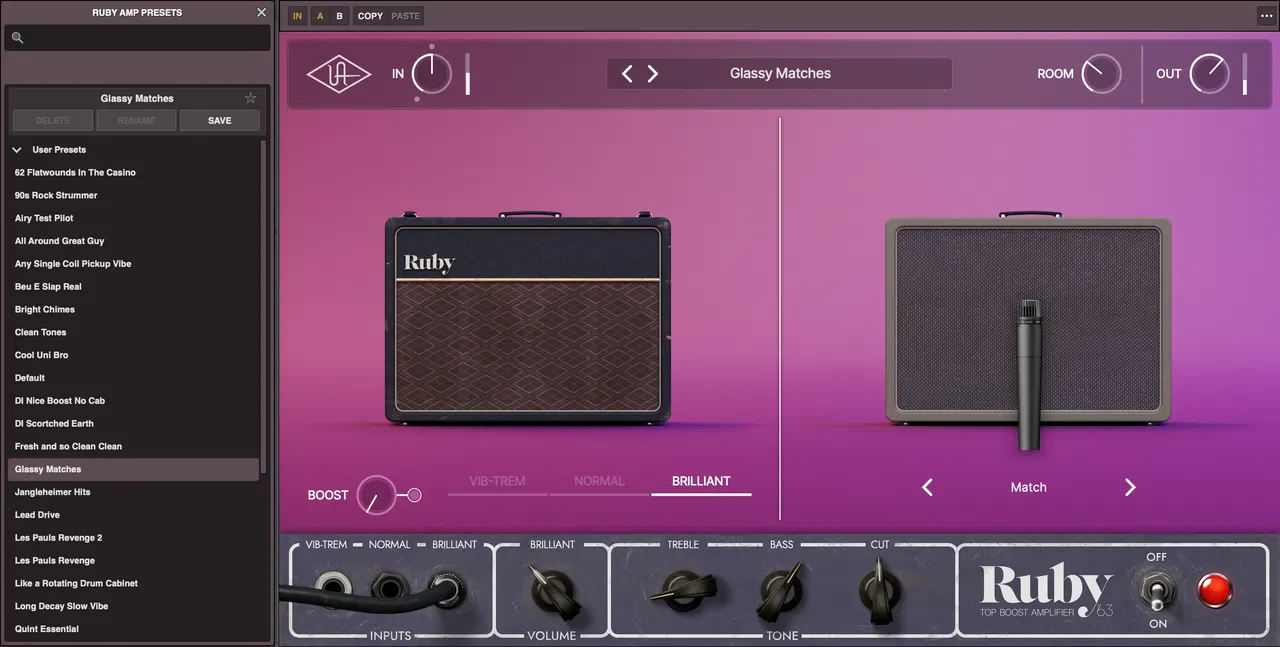Screen dimensions: 1280x647
Task: Switch to the VIB-TREM channel
Action: 497,480
